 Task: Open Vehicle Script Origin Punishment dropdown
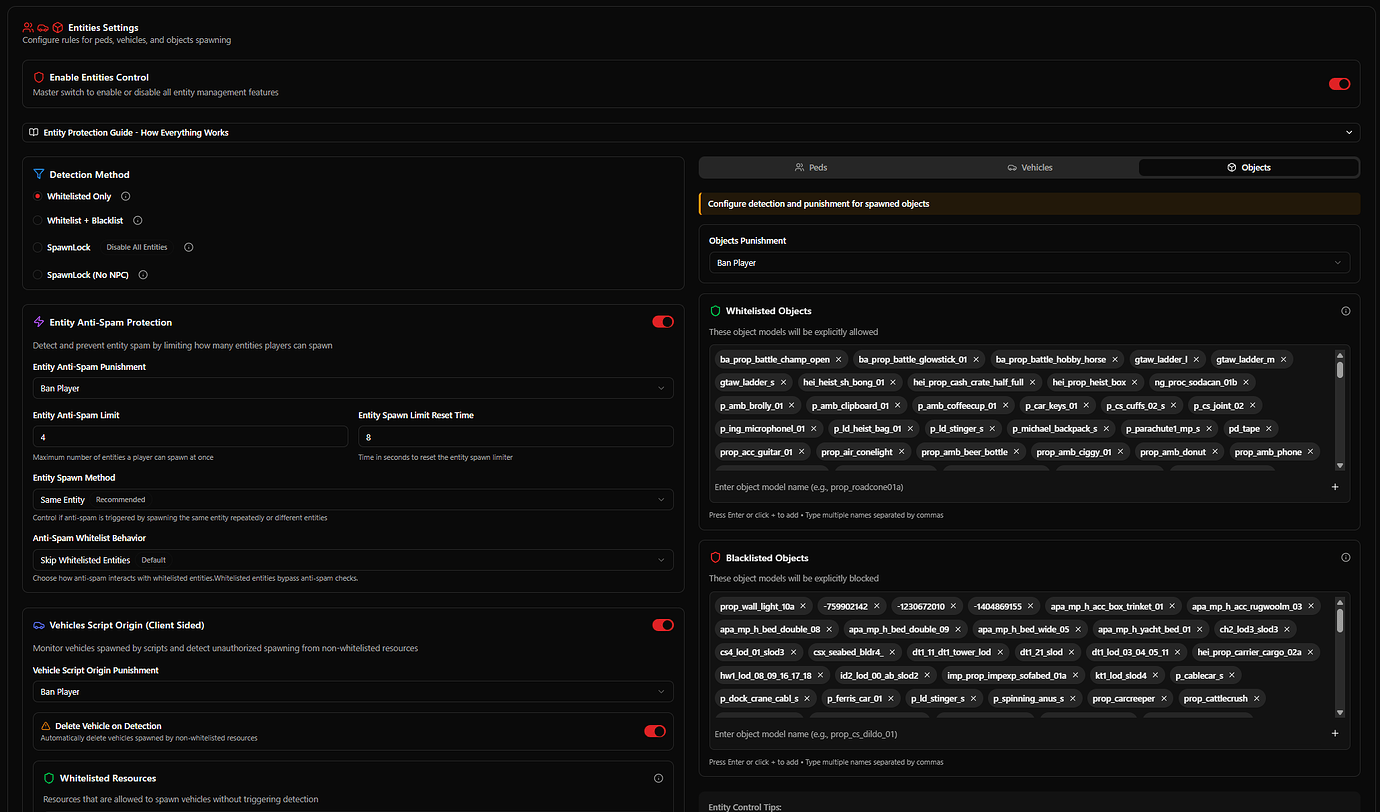pyautogui.click(x=353, y=692)
